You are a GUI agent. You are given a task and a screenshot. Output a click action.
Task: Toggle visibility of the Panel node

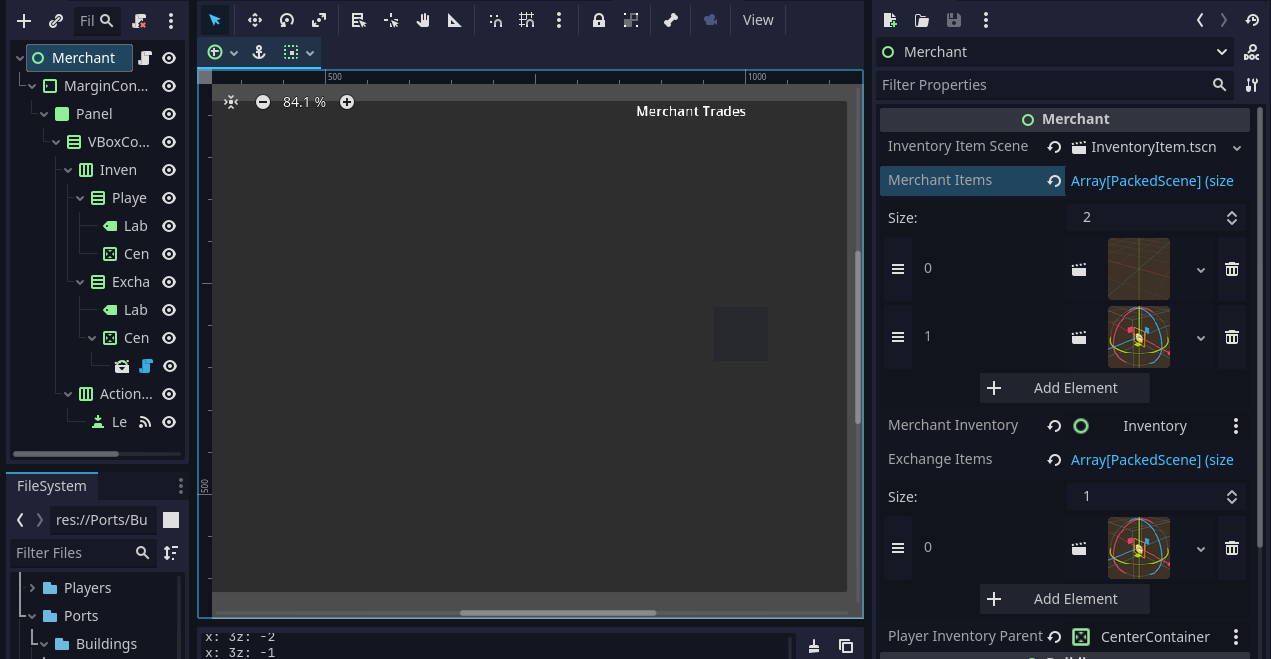point(169,113)
